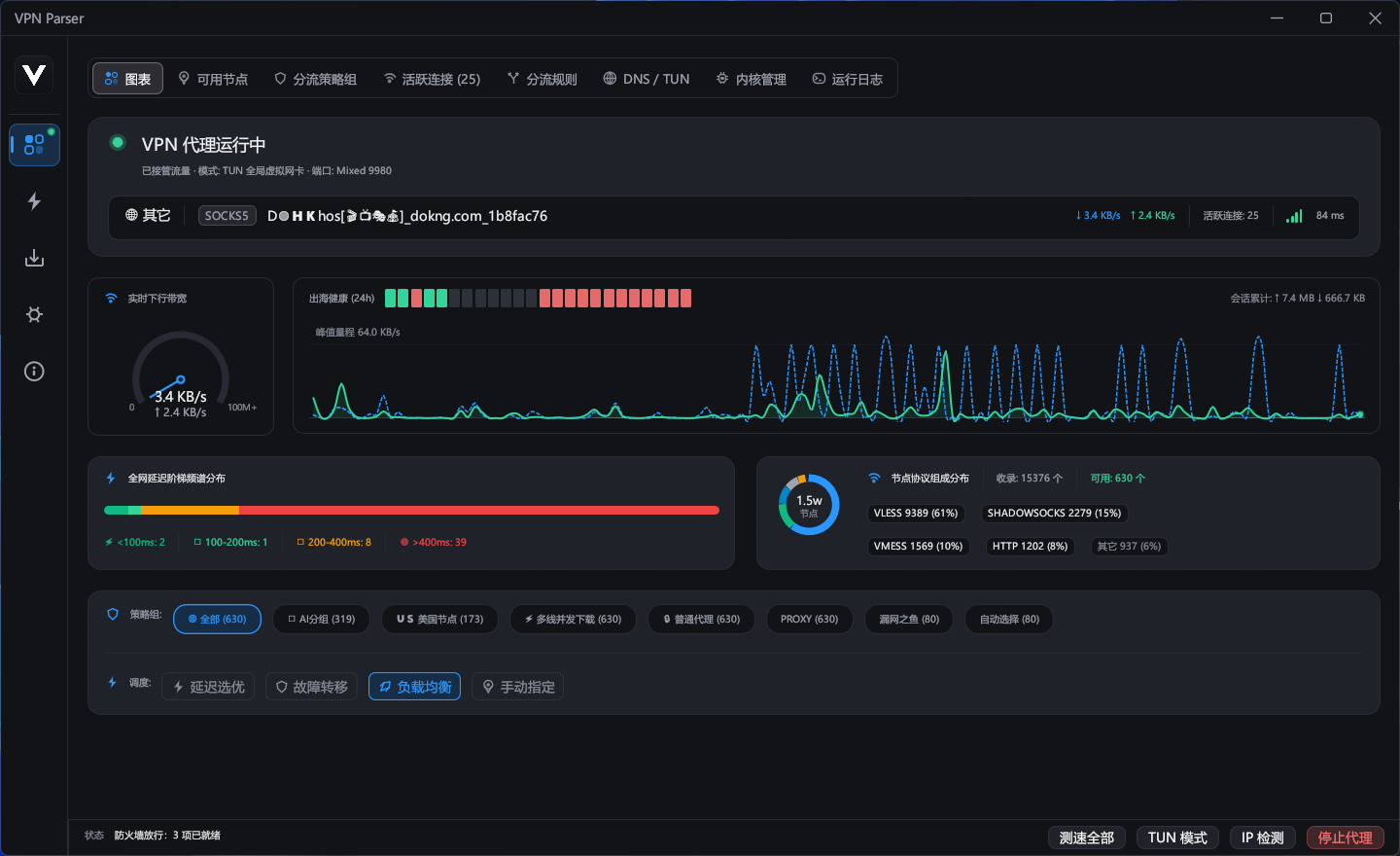1400x856 pixels.
Task: Switch scheduling to 故障转移
Action: tap(311, 687)
